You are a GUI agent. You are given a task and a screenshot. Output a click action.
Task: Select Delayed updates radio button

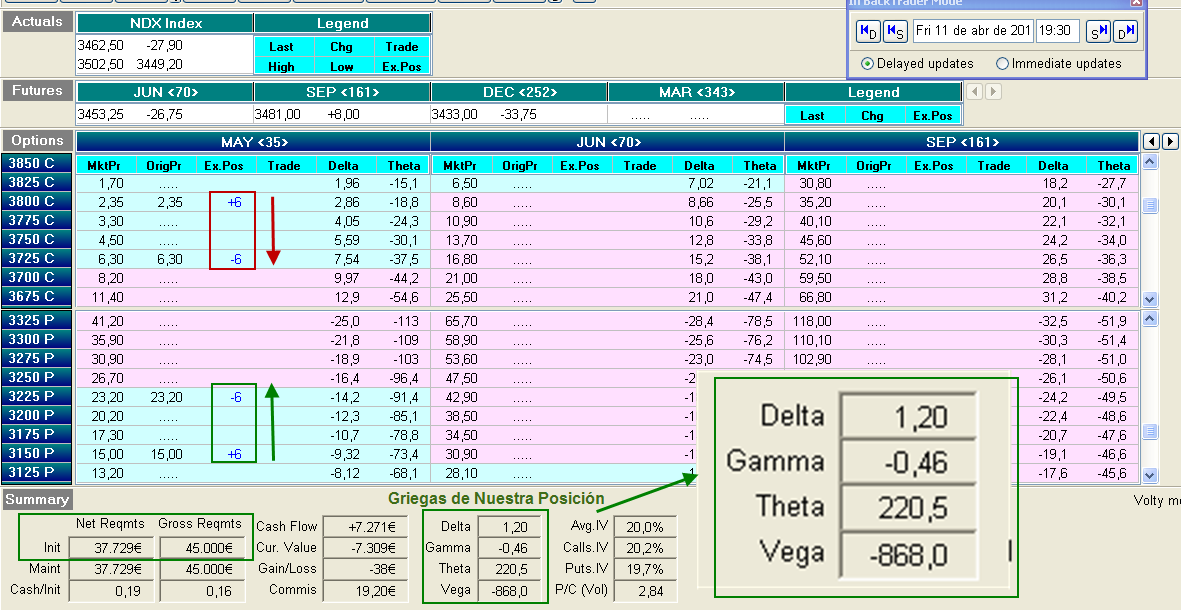pos(868,63)
